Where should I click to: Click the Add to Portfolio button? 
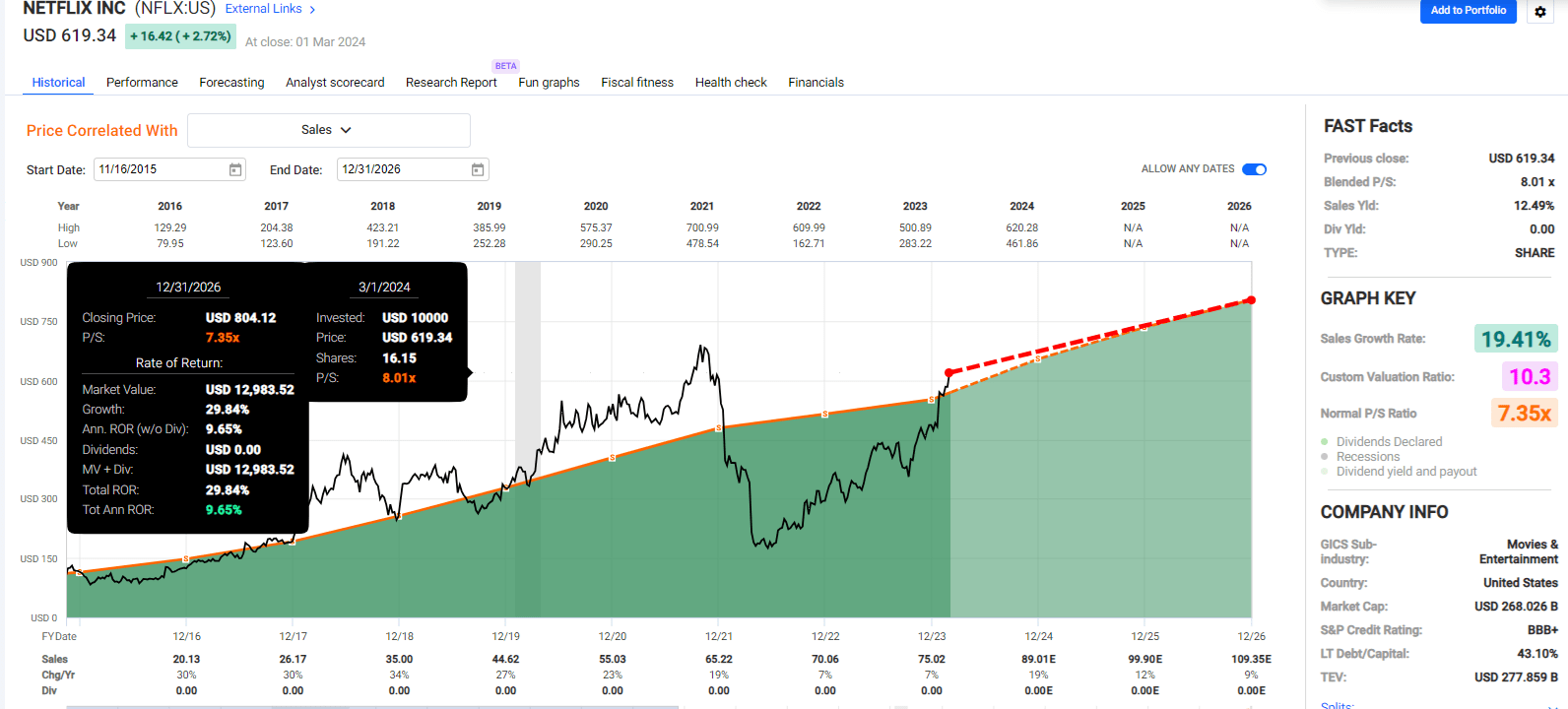point(1468,11)
